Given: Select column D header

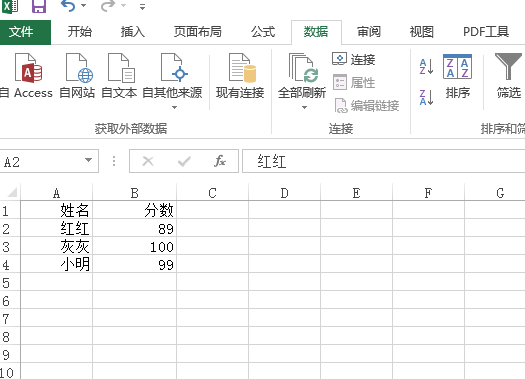Looking at the screenshot, I should [x=285, y=193].
